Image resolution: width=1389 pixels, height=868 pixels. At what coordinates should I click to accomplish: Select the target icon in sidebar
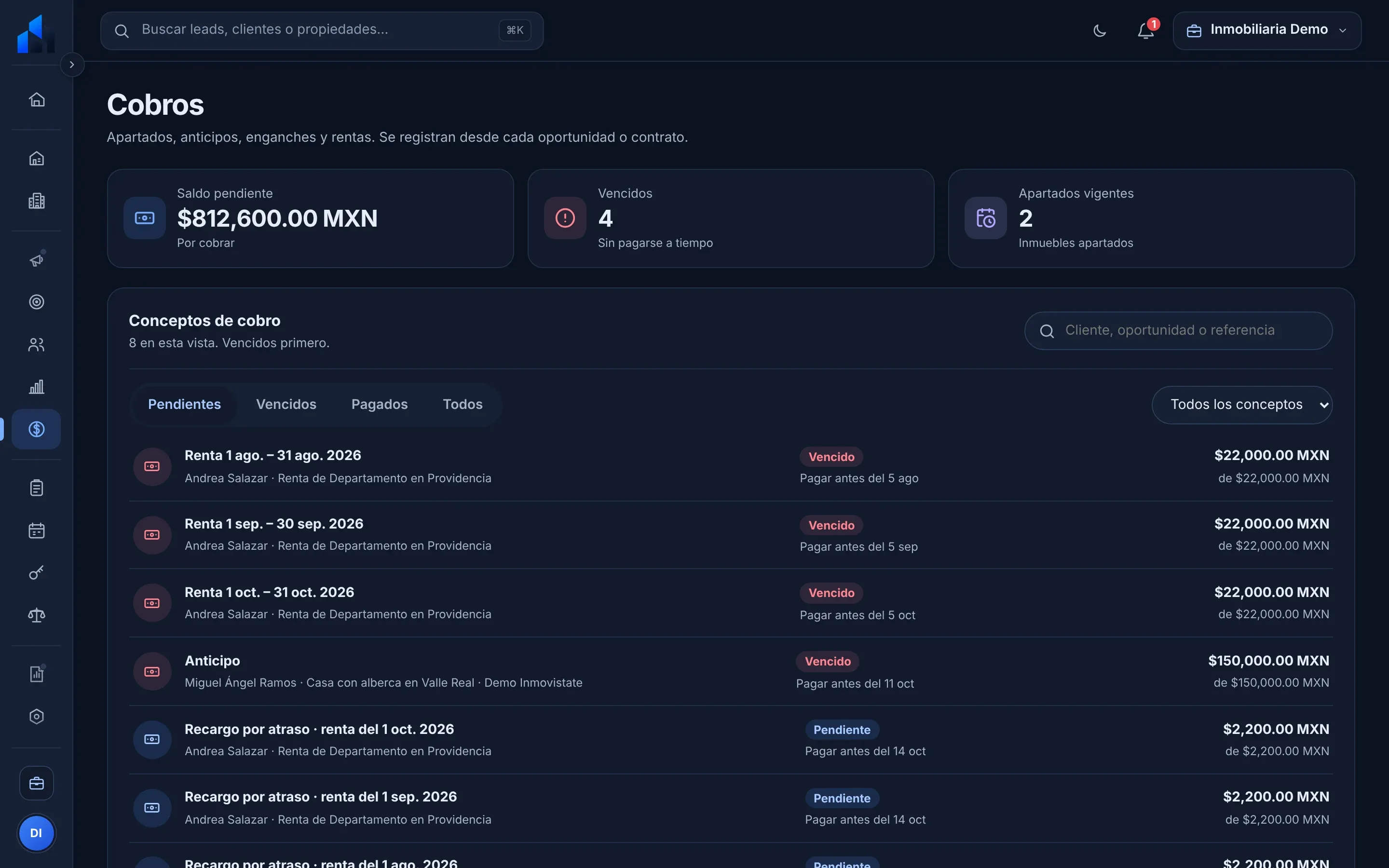pyautogui.click(x=37, y=302)
